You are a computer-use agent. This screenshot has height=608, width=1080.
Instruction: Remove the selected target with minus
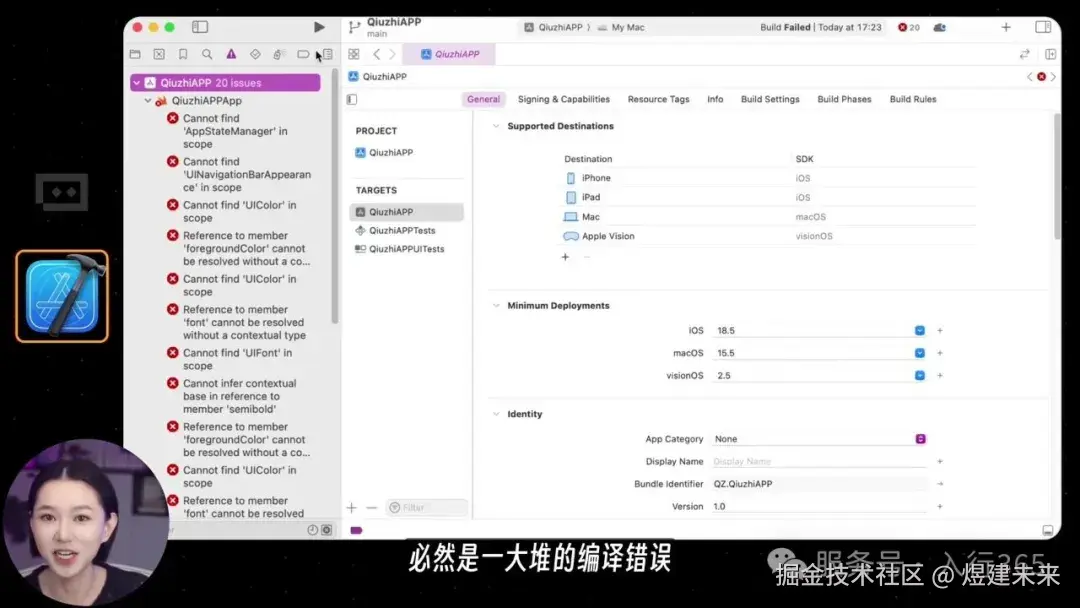tap(372, 507)
